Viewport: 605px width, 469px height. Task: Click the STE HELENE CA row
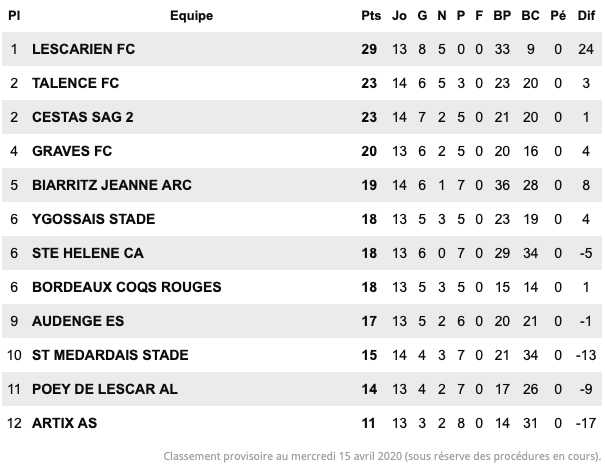tap(302, 253)
